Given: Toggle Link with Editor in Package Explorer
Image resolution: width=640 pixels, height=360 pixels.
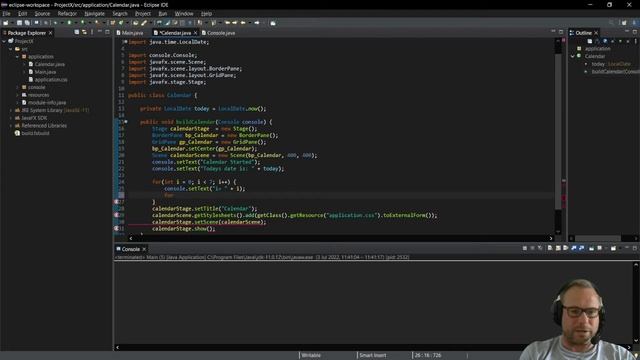Looking at the screenshot, I should click(84, 32).
